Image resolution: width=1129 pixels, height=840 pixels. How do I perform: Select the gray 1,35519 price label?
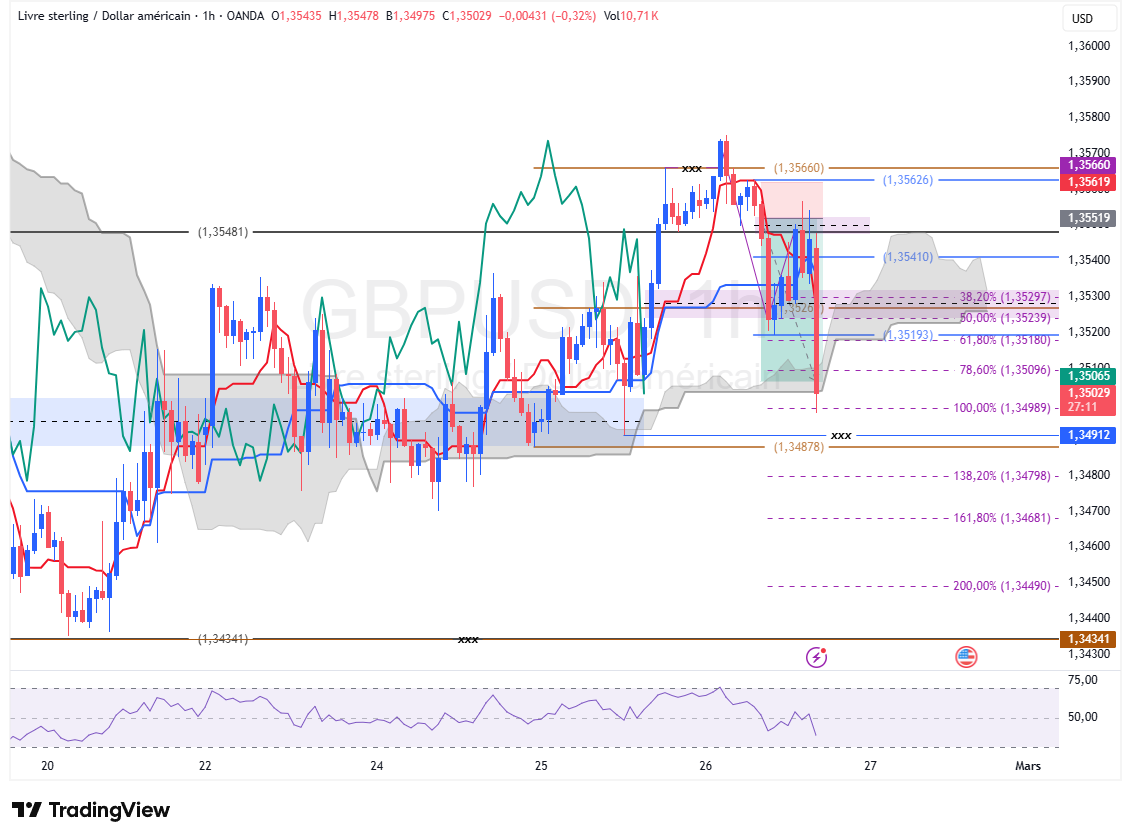coord(1088,217)
